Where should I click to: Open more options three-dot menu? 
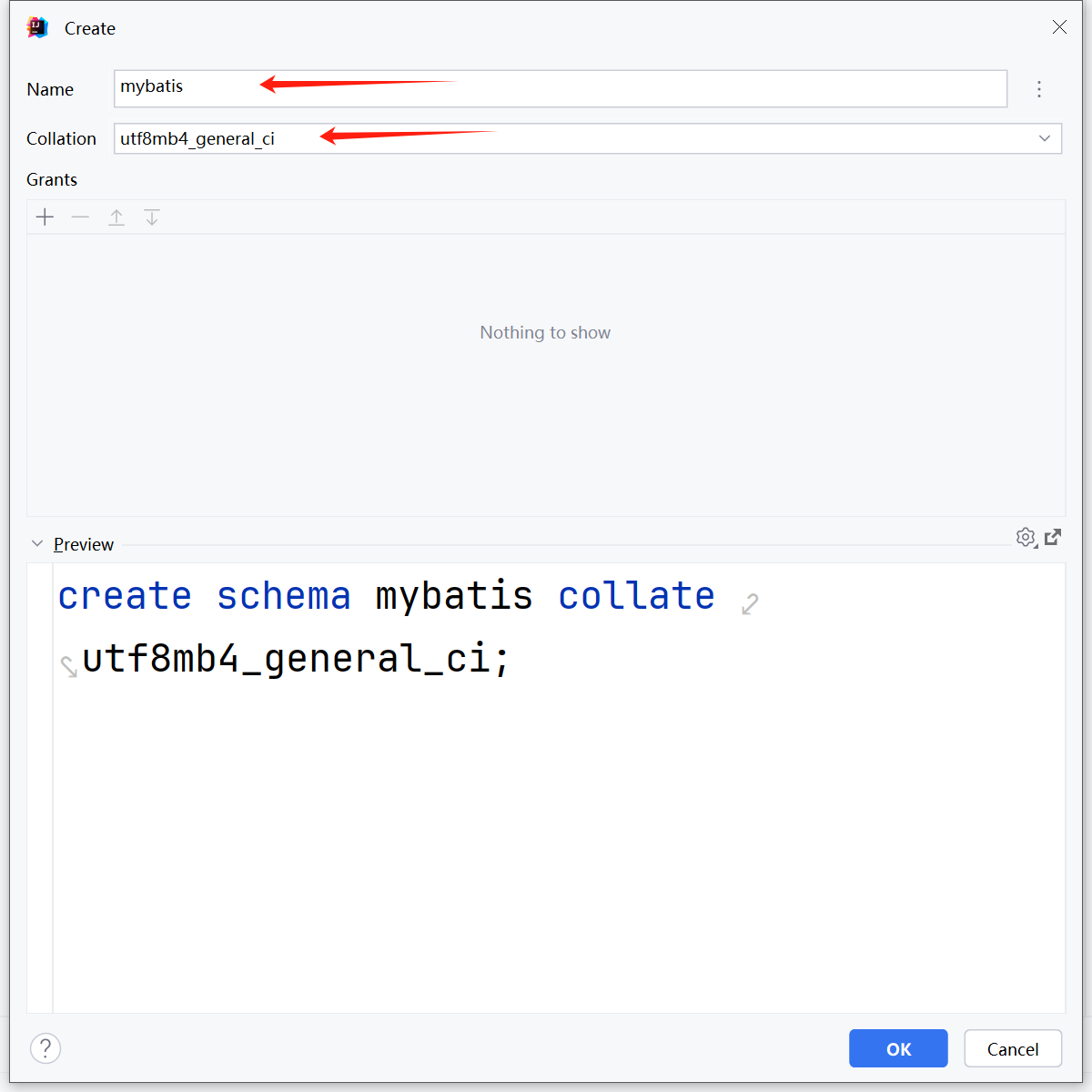tap(1039, 89)
